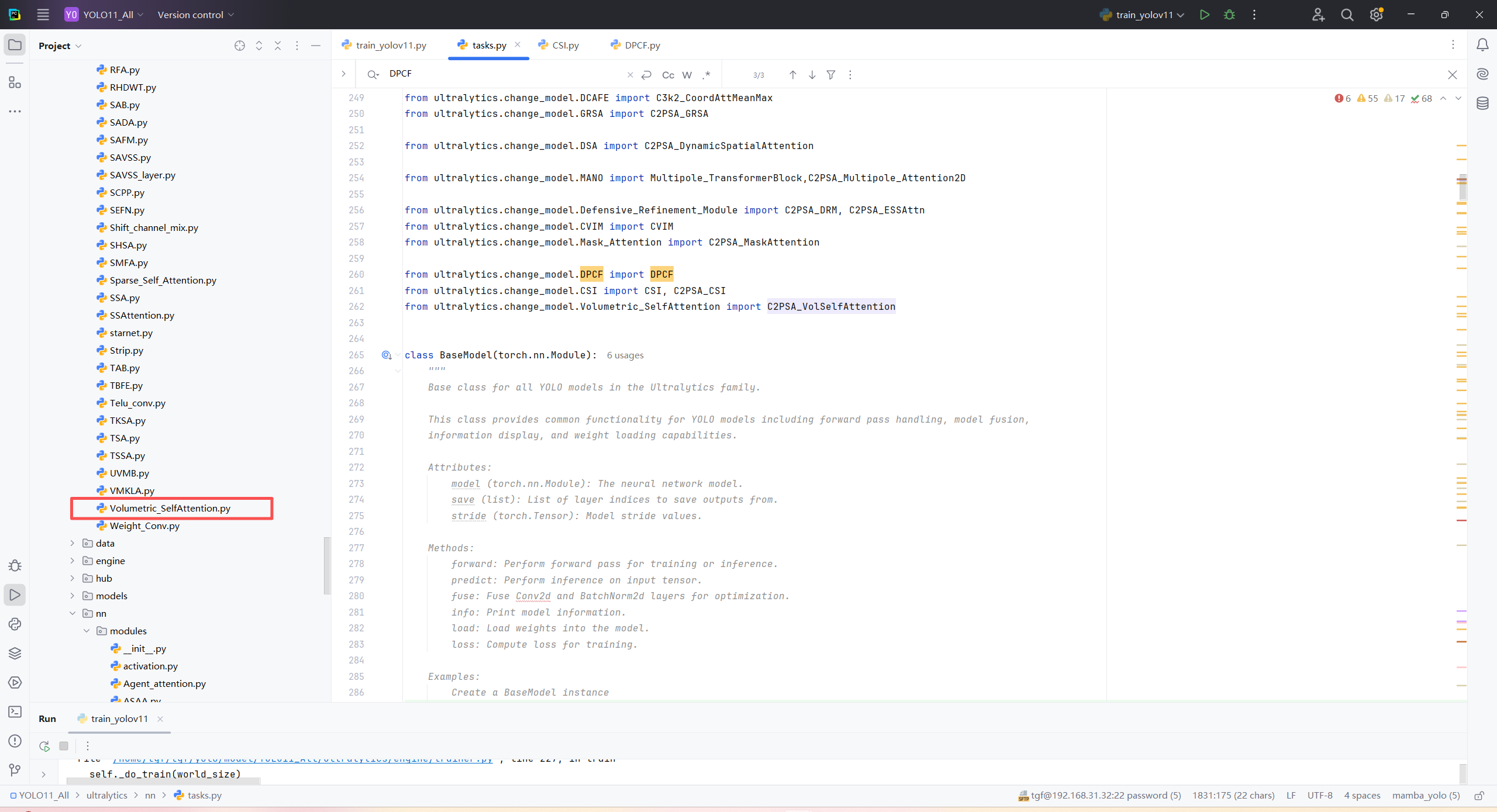Open the Terminal tool window
The height and width of the screenshot is (812, 1497).
tap(15, 711)
